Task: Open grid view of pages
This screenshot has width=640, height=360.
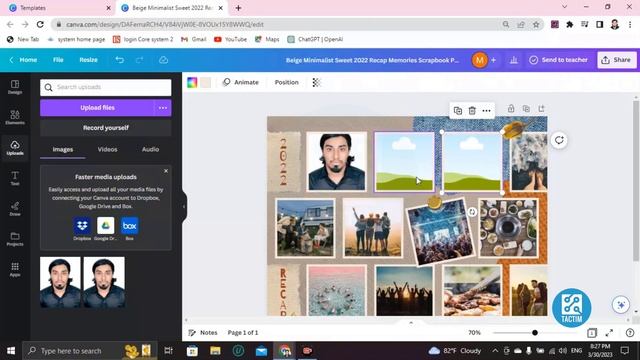Action: coord(592,333)
